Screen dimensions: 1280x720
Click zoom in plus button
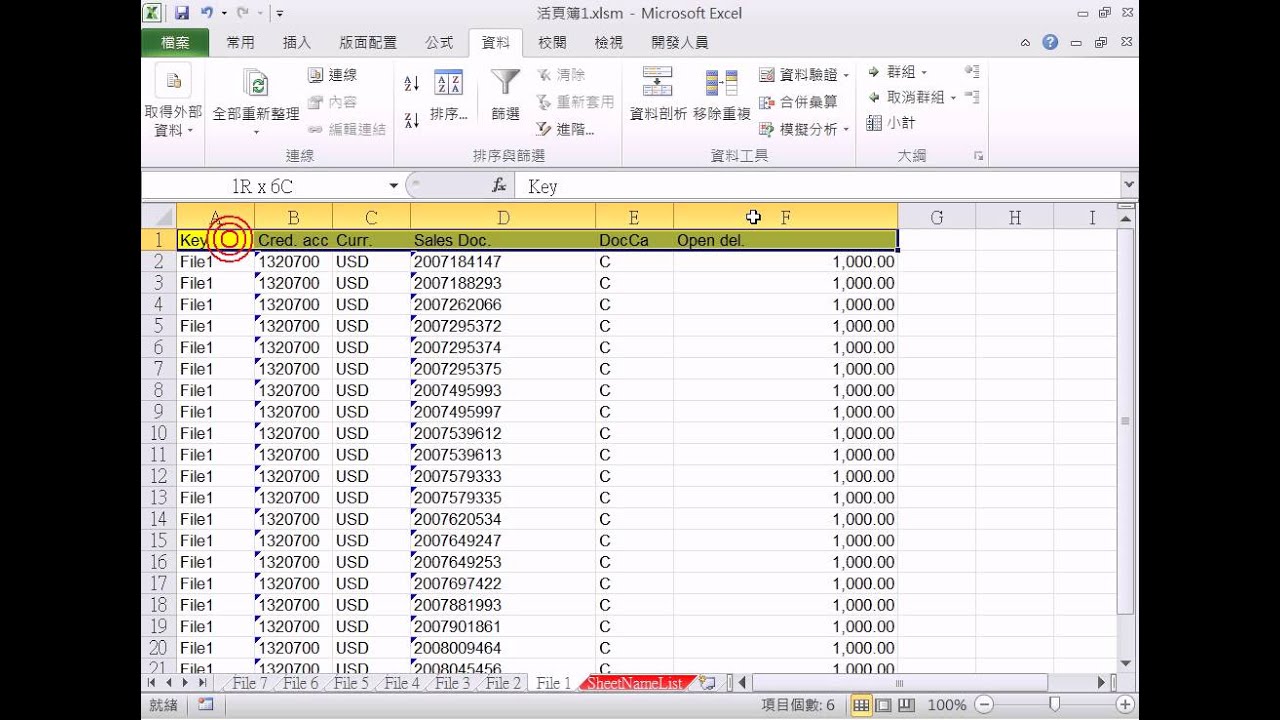(1125, 705)
